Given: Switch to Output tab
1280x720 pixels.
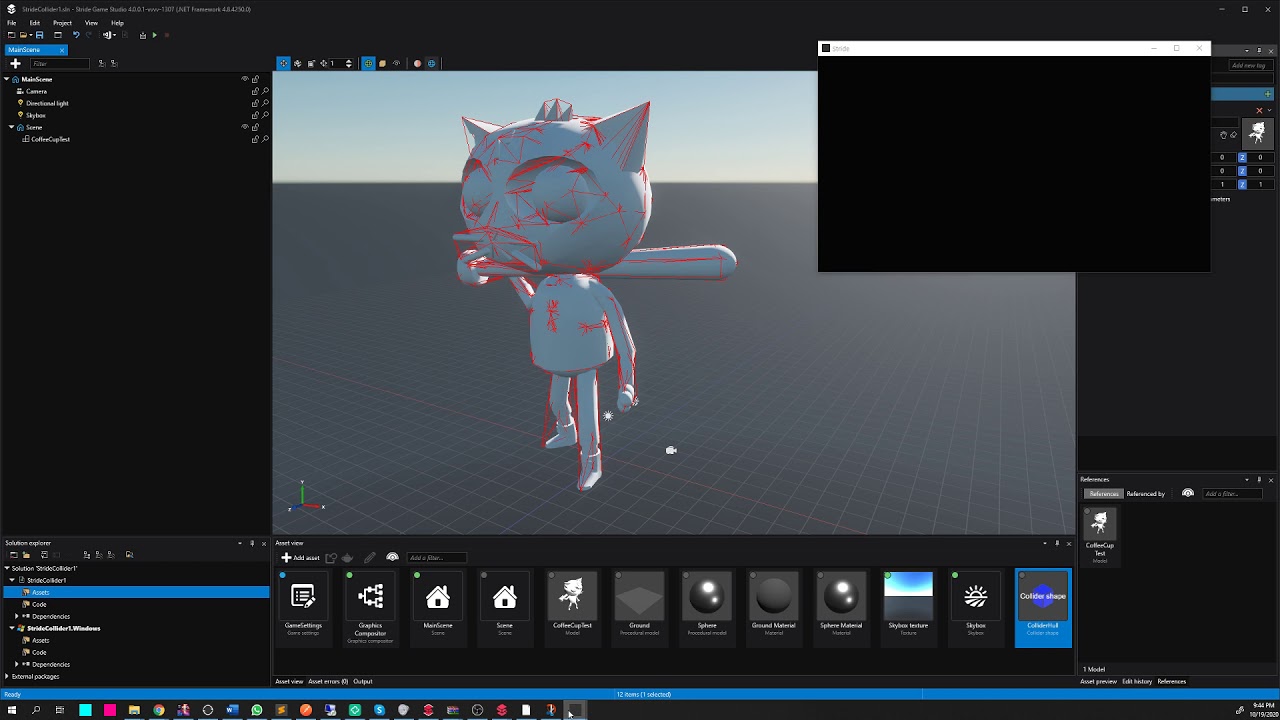Looking at the screenshot, I should pyautogui.click(x=363, y=682).
